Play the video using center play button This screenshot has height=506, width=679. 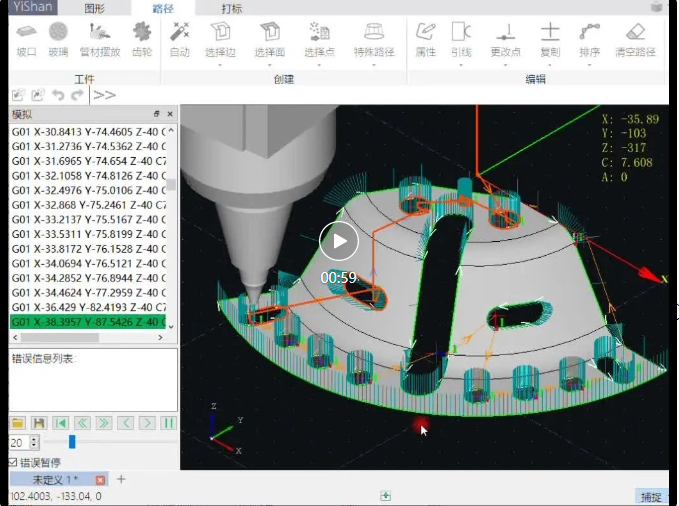(339, 241)
